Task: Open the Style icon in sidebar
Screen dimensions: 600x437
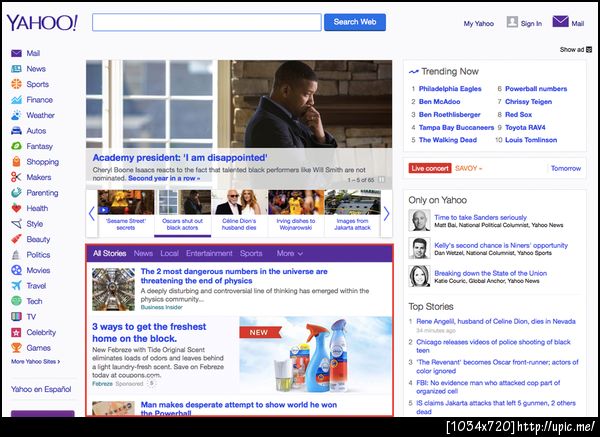Action: click(16, 223)
